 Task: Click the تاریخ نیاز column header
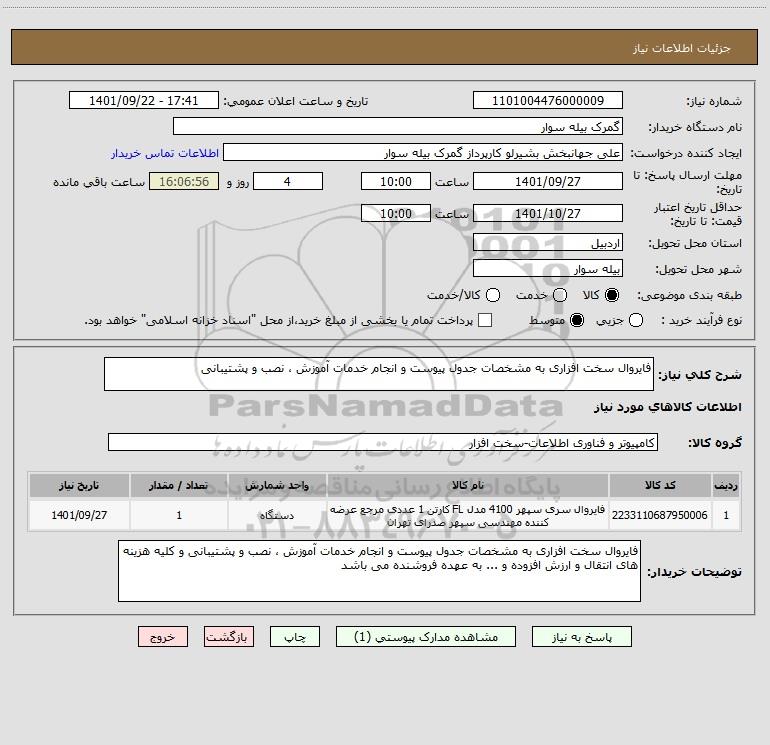pos(79,485)
